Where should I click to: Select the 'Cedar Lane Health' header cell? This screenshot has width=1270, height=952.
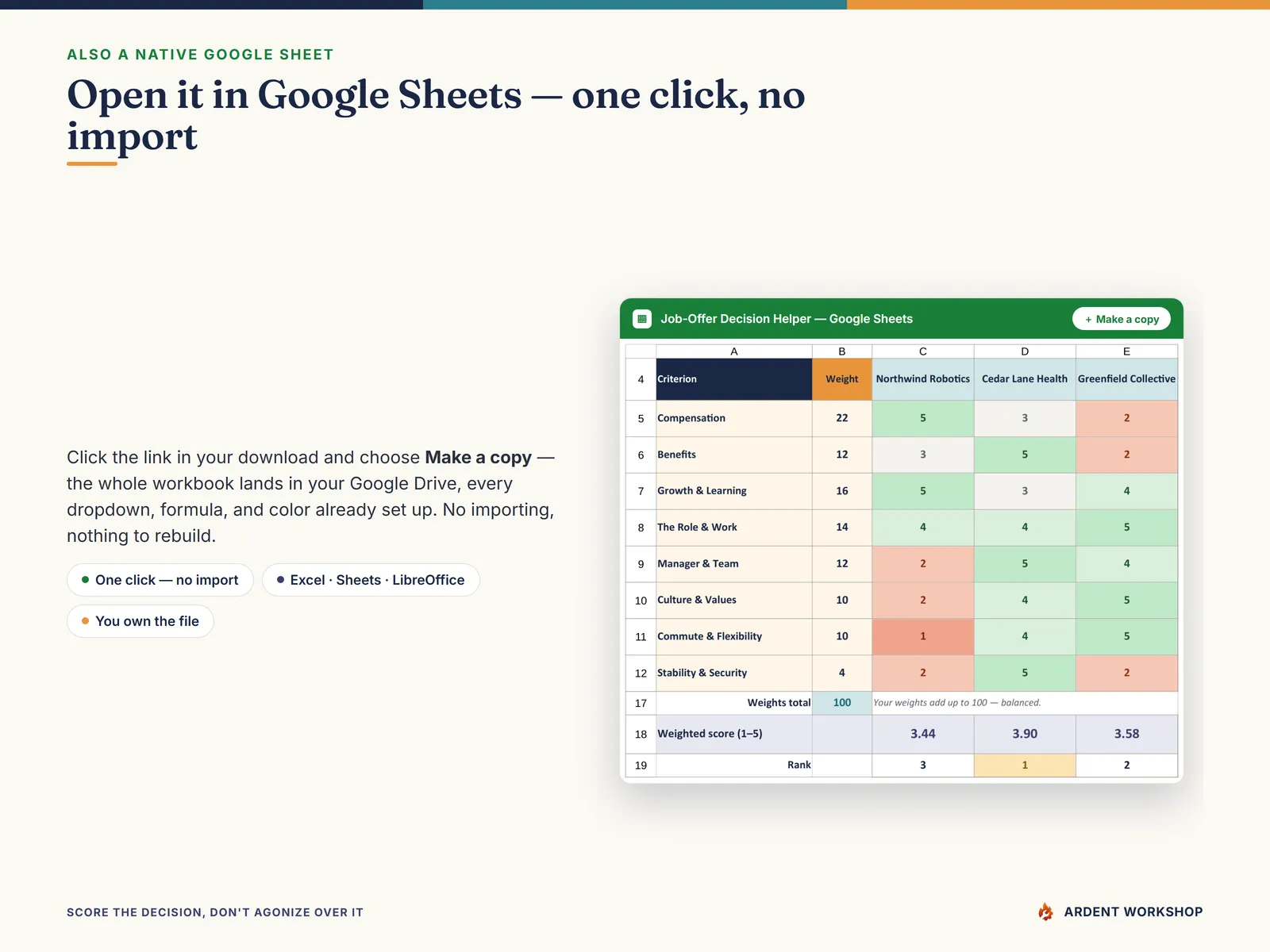pyautogui.click(x=1025, y=379)
